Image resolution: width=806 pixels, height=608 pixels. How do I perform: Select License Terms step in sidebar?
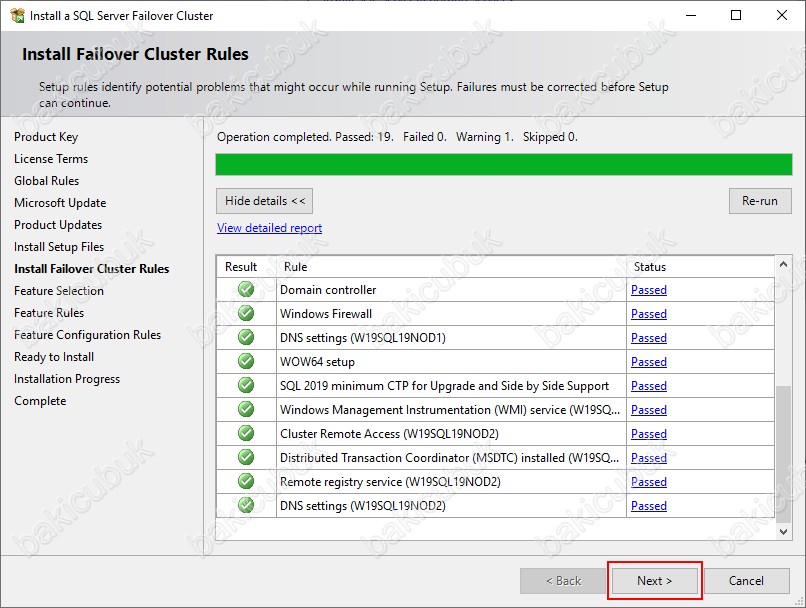click(x=51, y=159)
